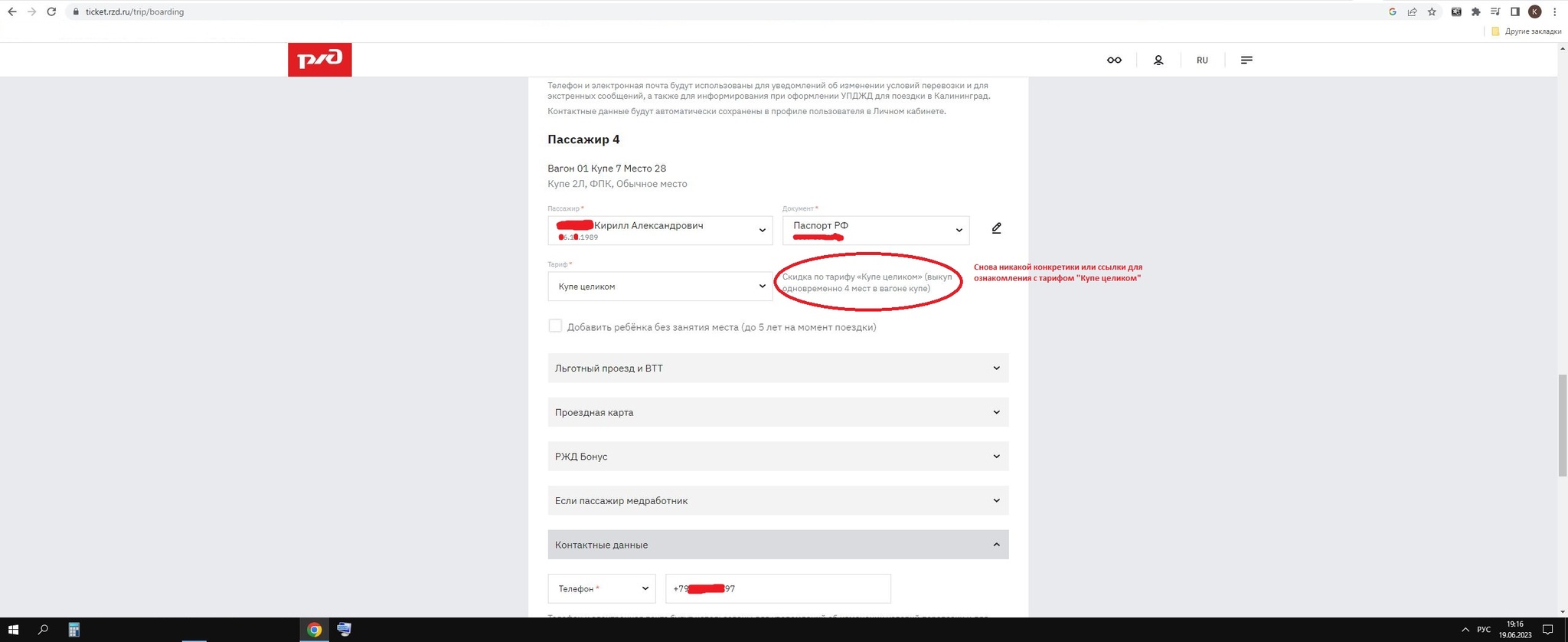This screenshot has width=1568, height=642.
Task: Open the site hamburger menu
Action: [1246, 60]
